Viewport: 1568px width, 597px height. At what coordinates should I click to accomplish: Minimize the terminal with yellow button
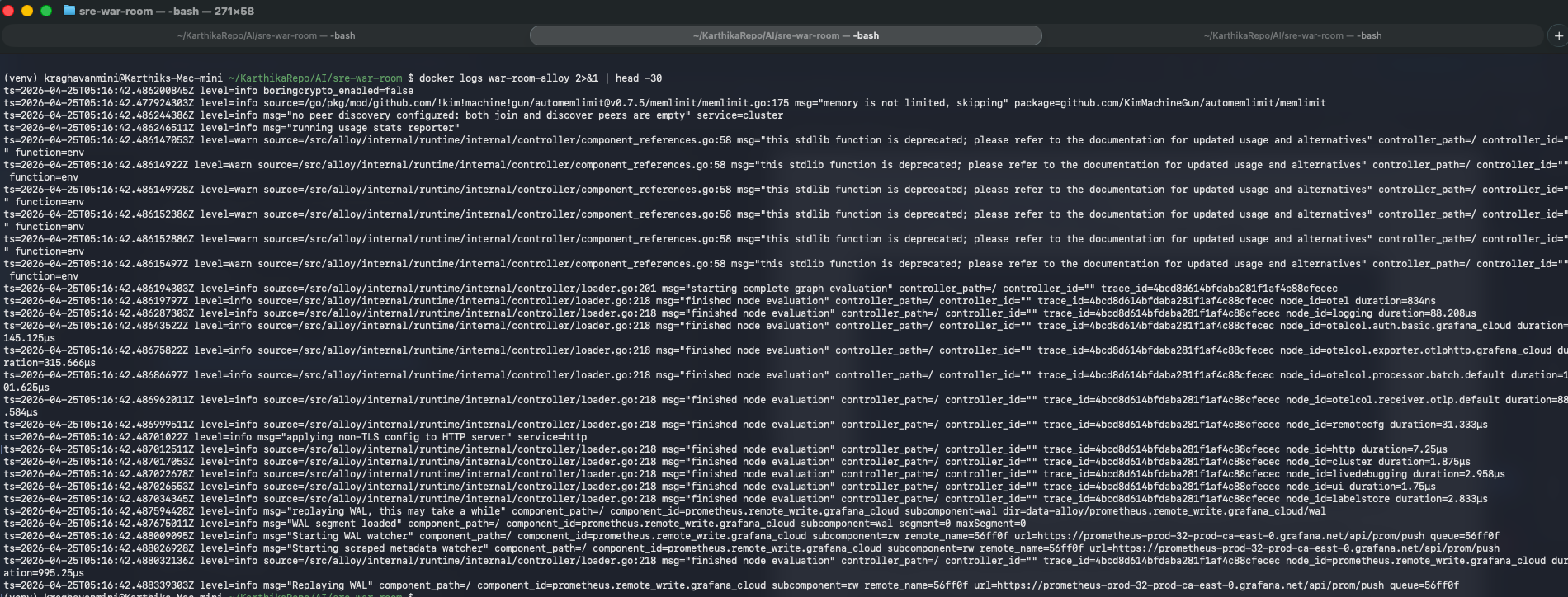click(27, 11)
